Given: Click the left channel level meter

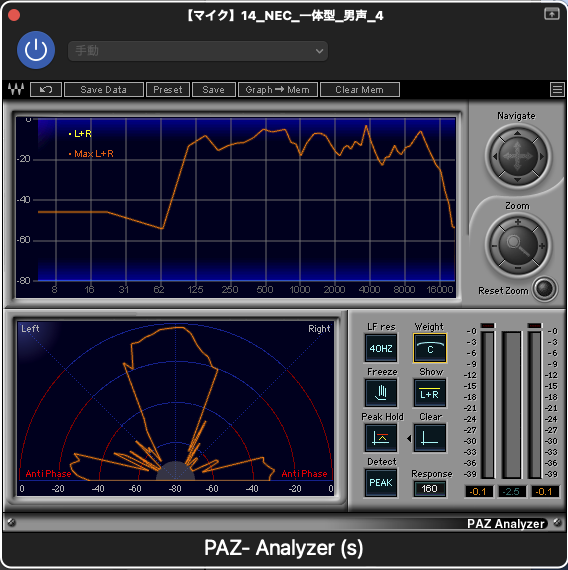Looking at the screenshot, I should (x=488, y=405).
